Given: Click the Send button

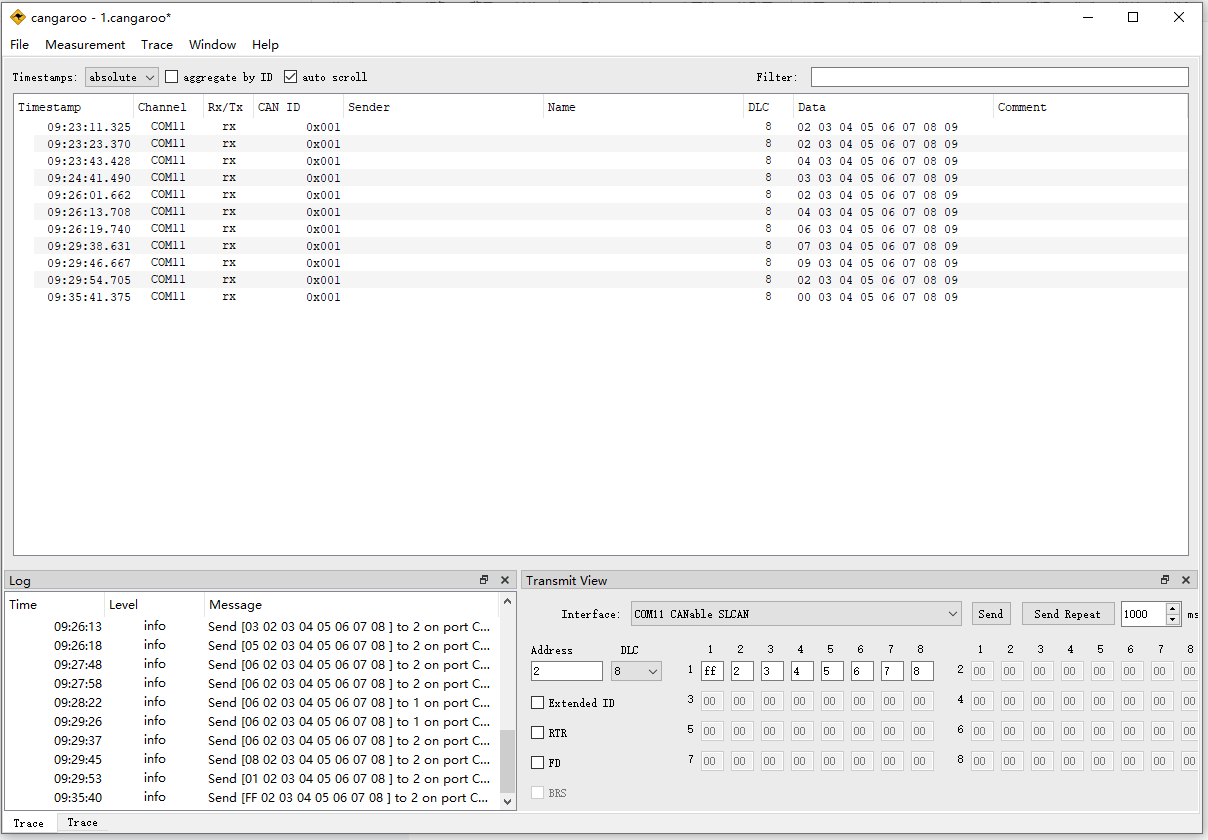Looking at the screenshot, I should coord(991,614).
